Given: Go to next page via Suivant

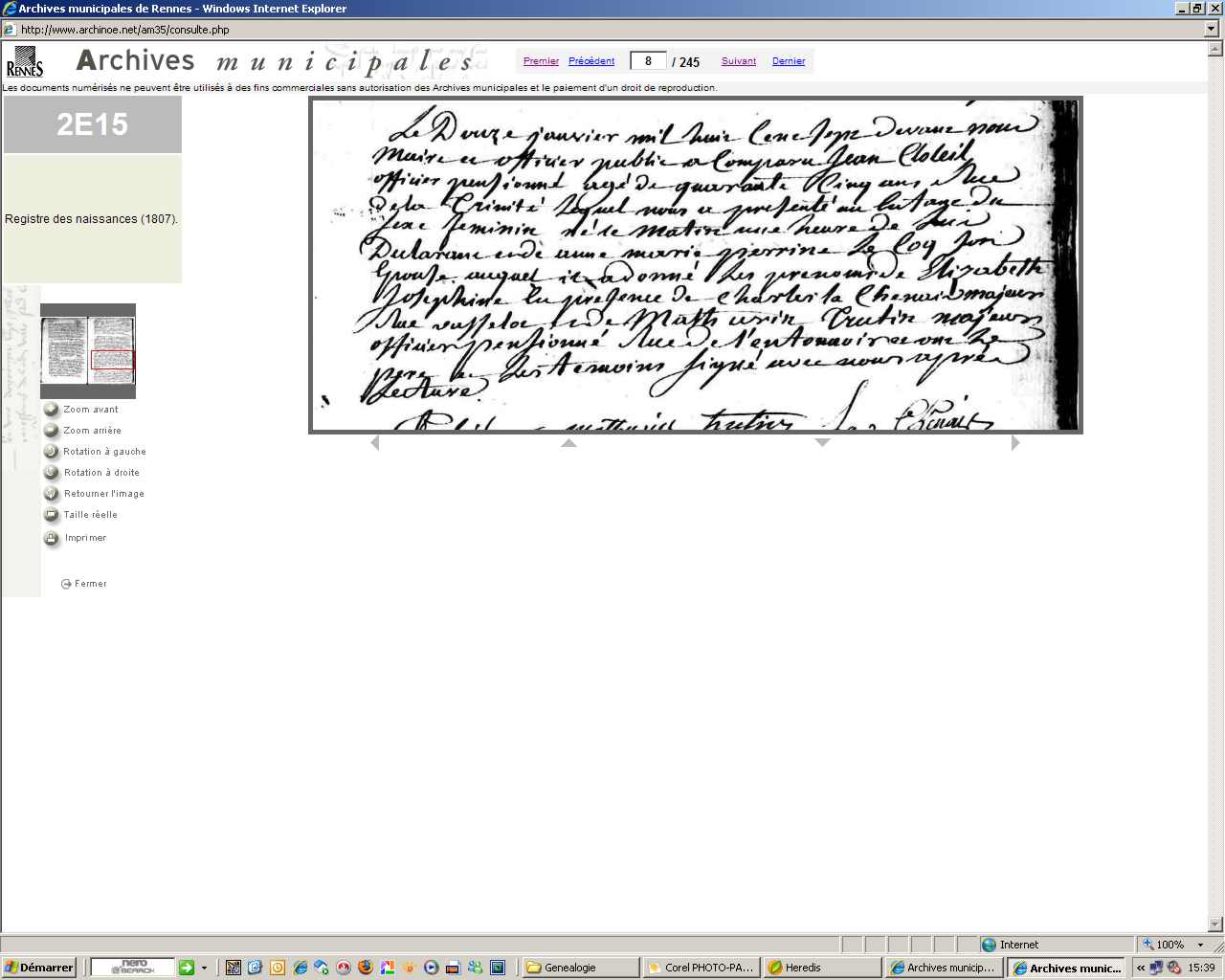Looking at the screenshot, I should (738, 61).
